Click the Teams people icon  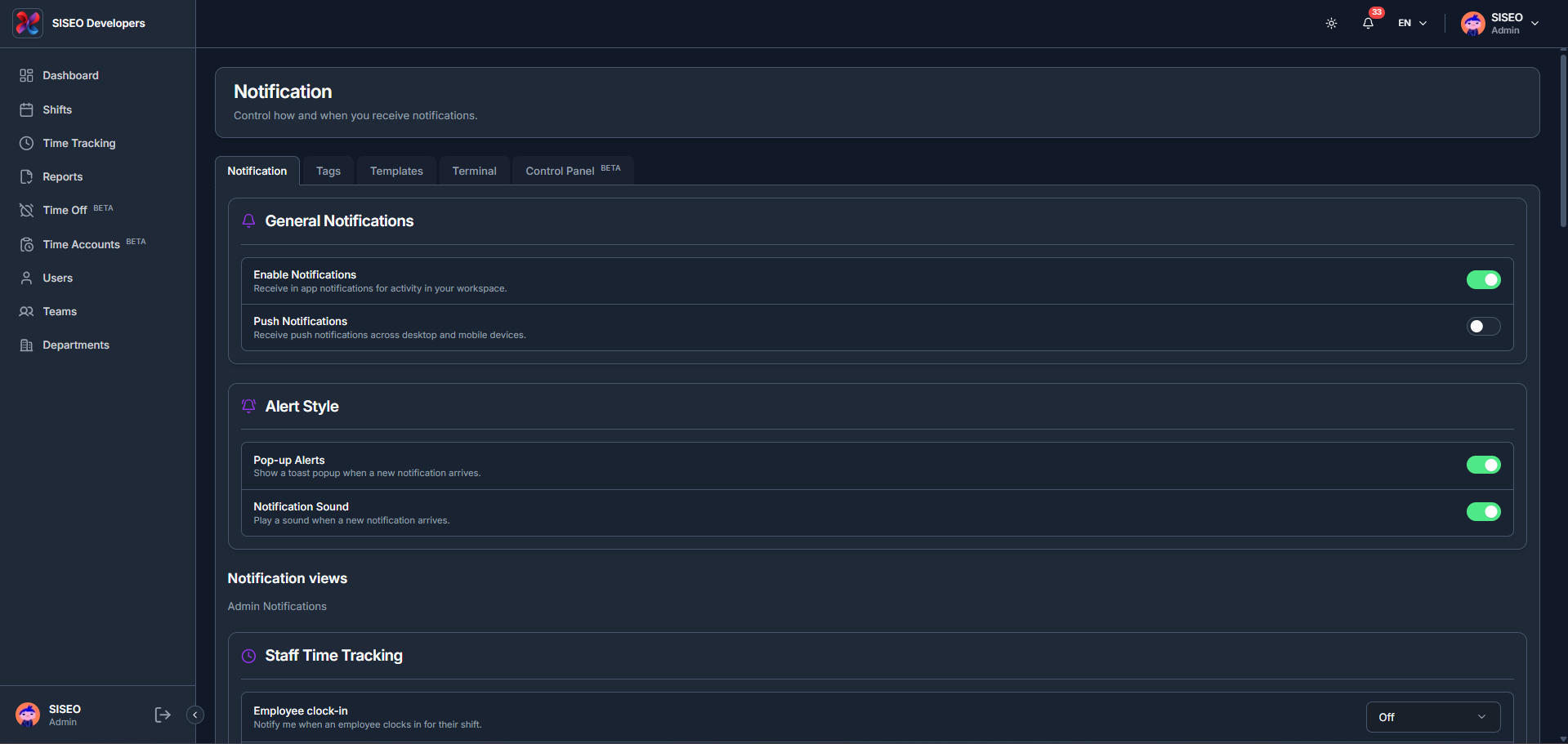point(26,311)
